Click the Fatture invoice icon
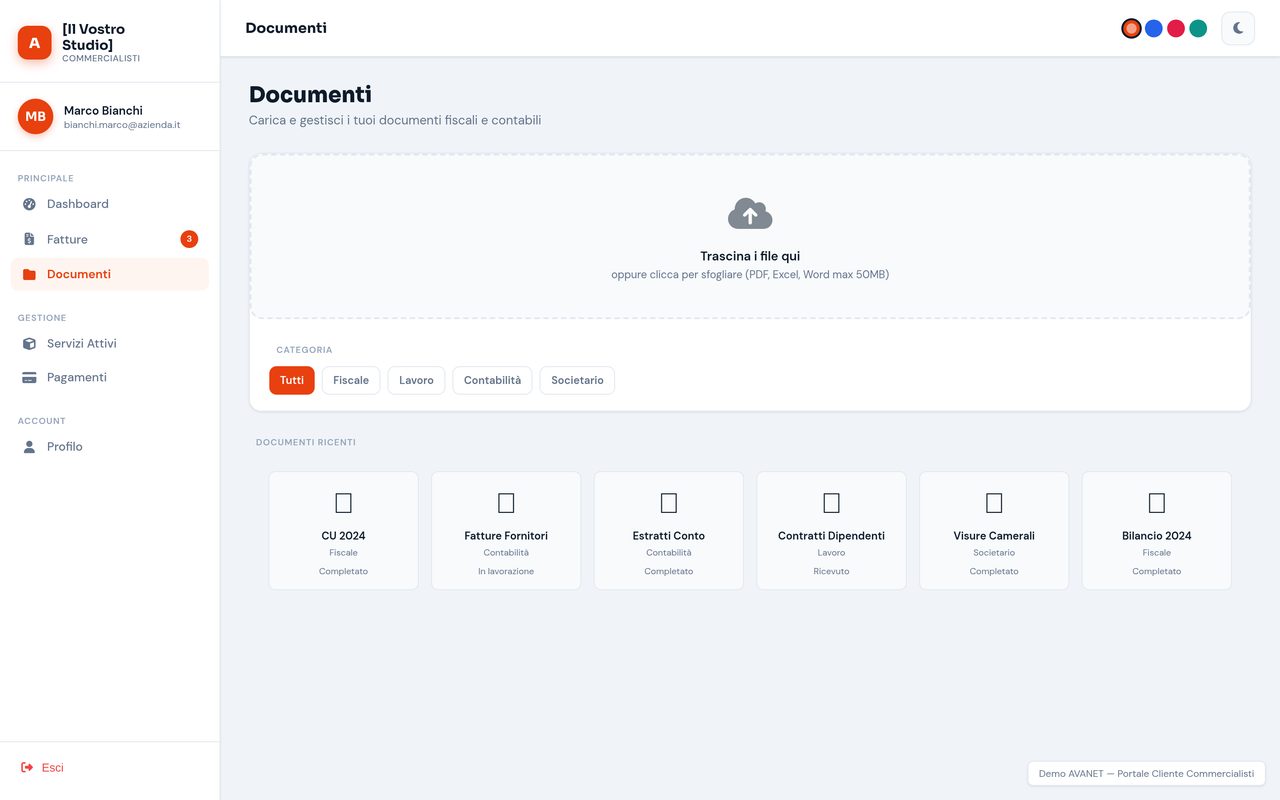 click(29, 239)
